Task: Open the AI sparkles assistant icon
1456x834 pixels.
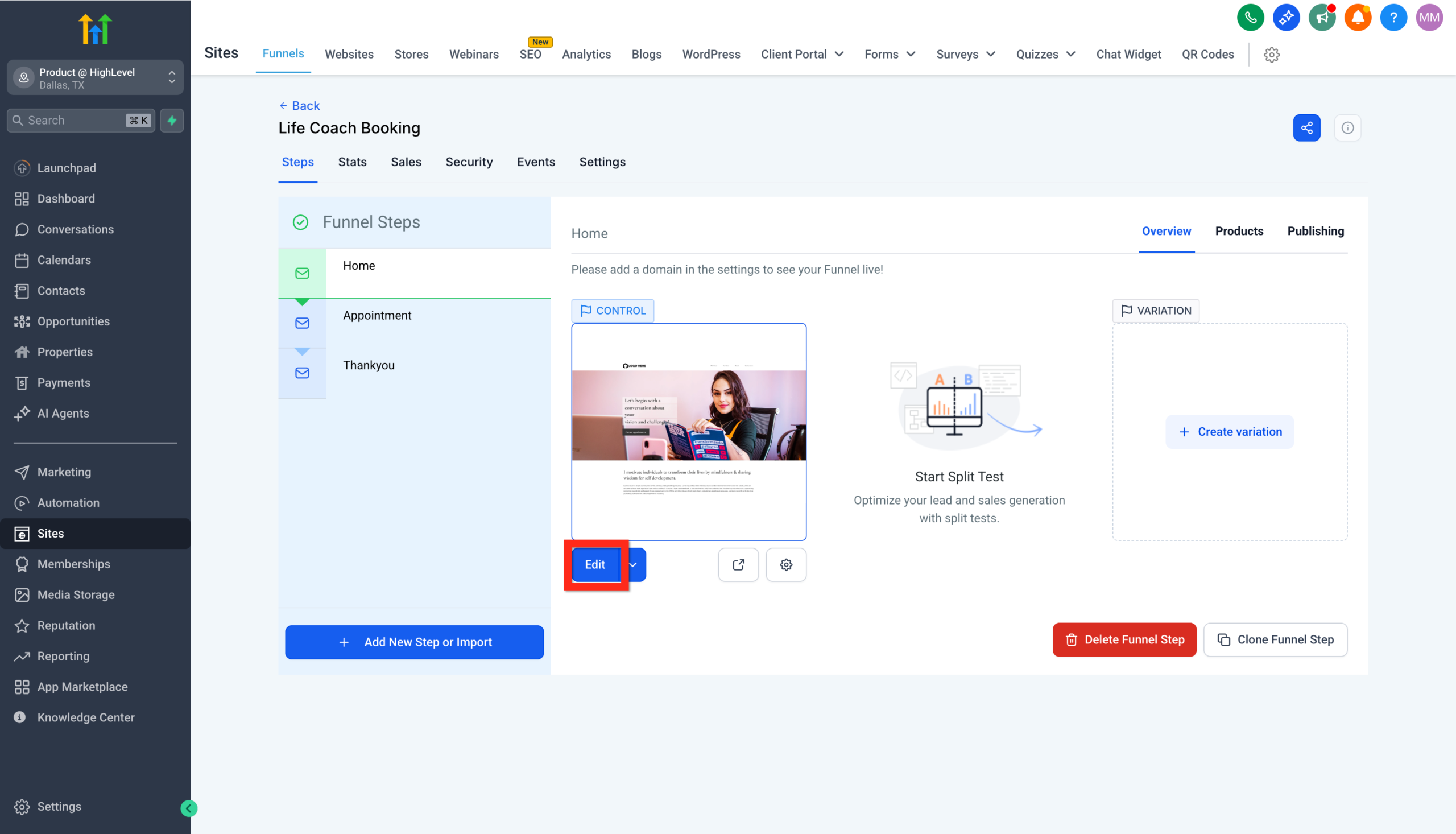Action: click(x=1287, y=17)
